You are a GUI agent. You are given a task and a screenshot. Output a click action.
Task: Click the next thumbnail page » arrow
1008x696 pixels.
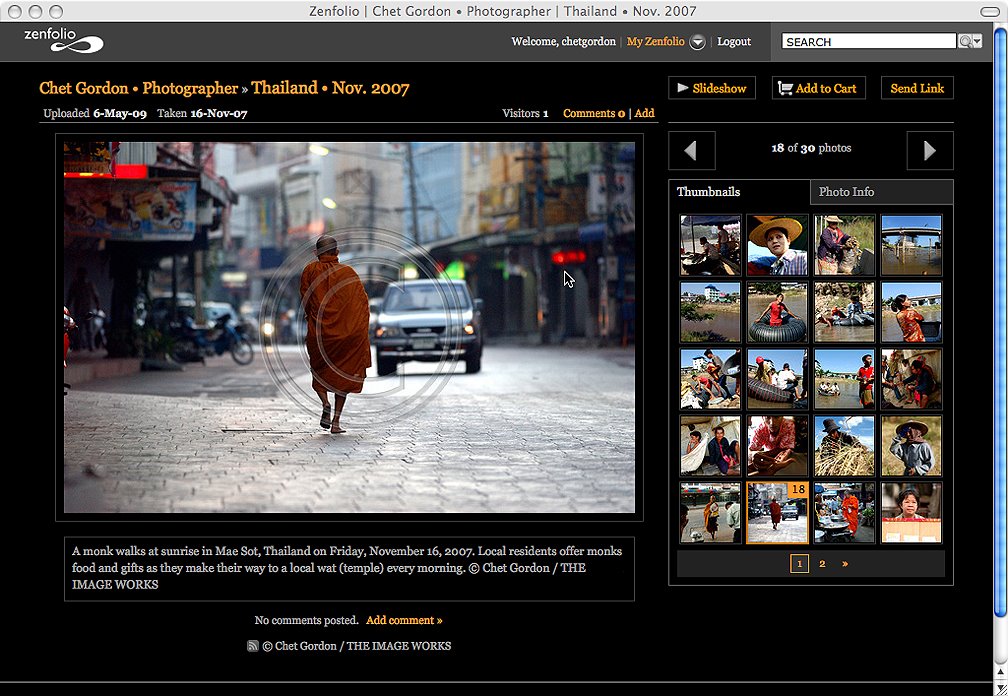click(x=845, y=564)
